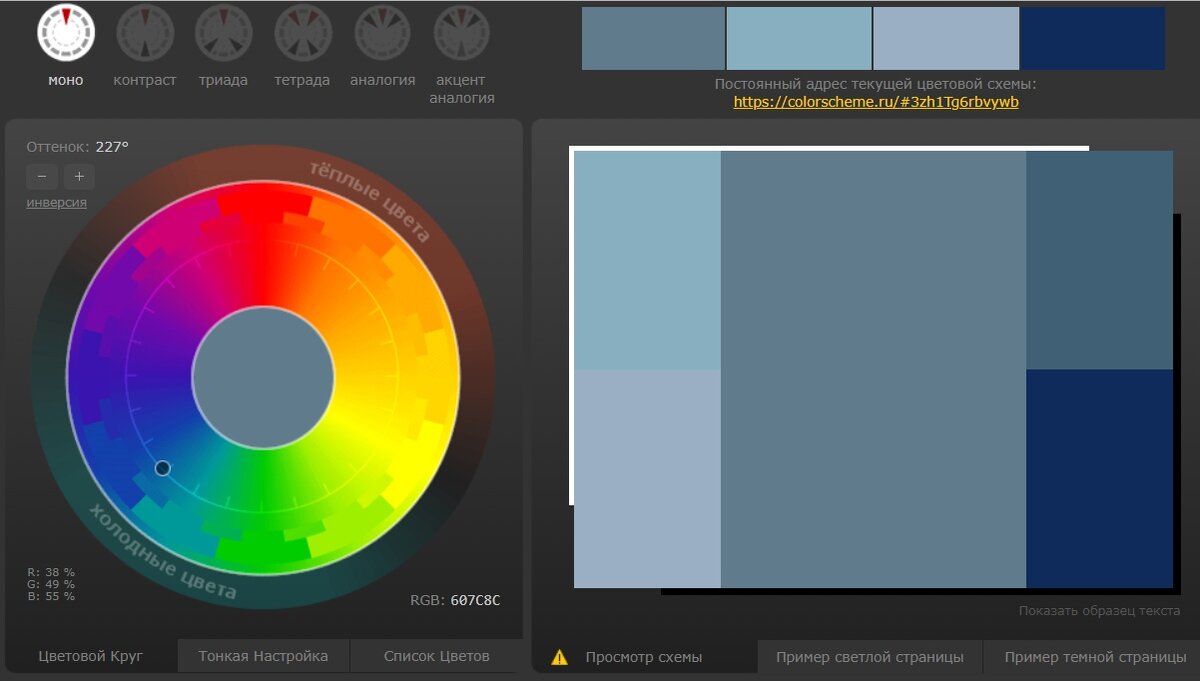Increase hue with the plus button

(x=79, y=177)
